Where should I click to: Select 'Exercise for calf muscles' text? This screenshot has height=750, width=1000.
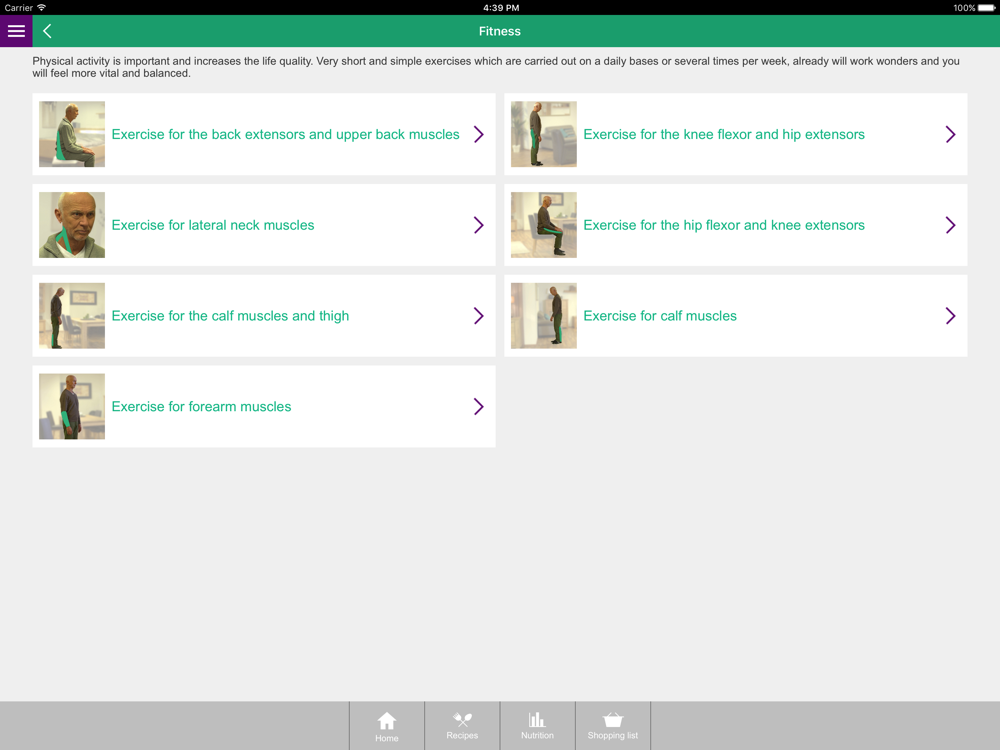[x=660, y=316]
